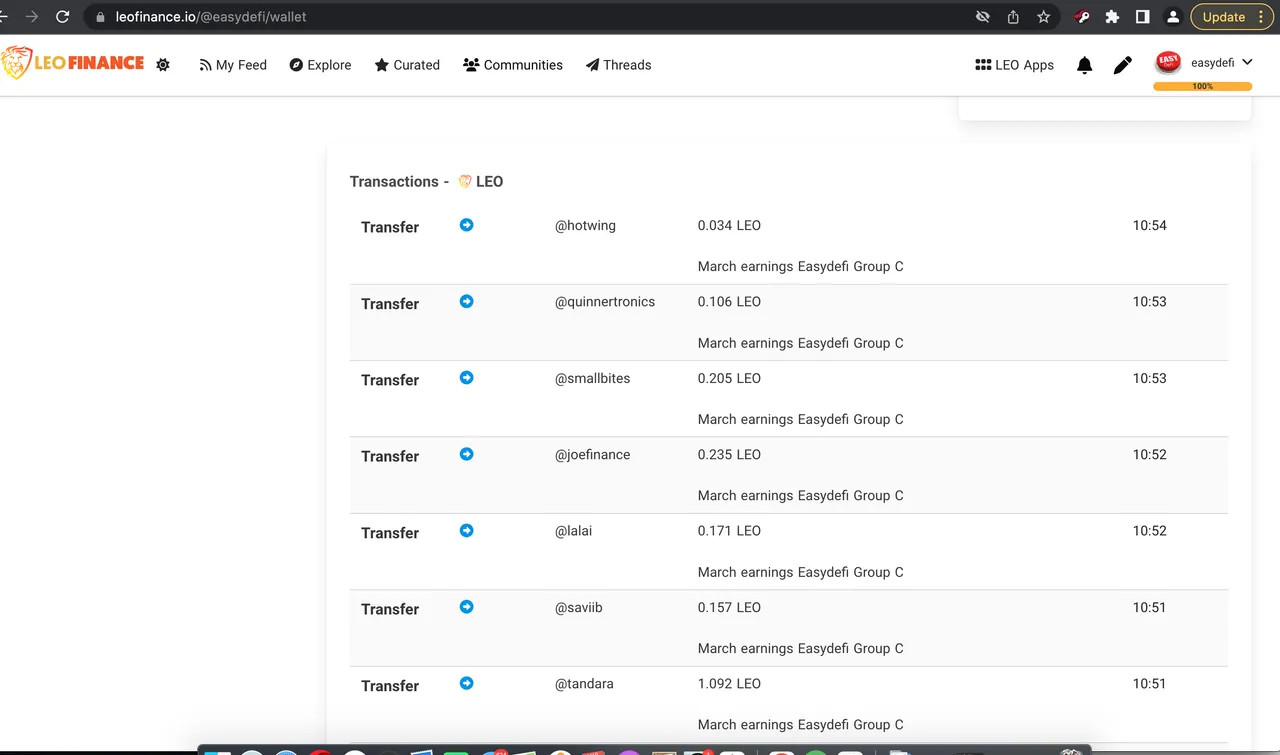Image resolution: width=1280 pixels, height=755 pixels.
Task: Click the 0.205 LEO amount
Action: [729, 378]
